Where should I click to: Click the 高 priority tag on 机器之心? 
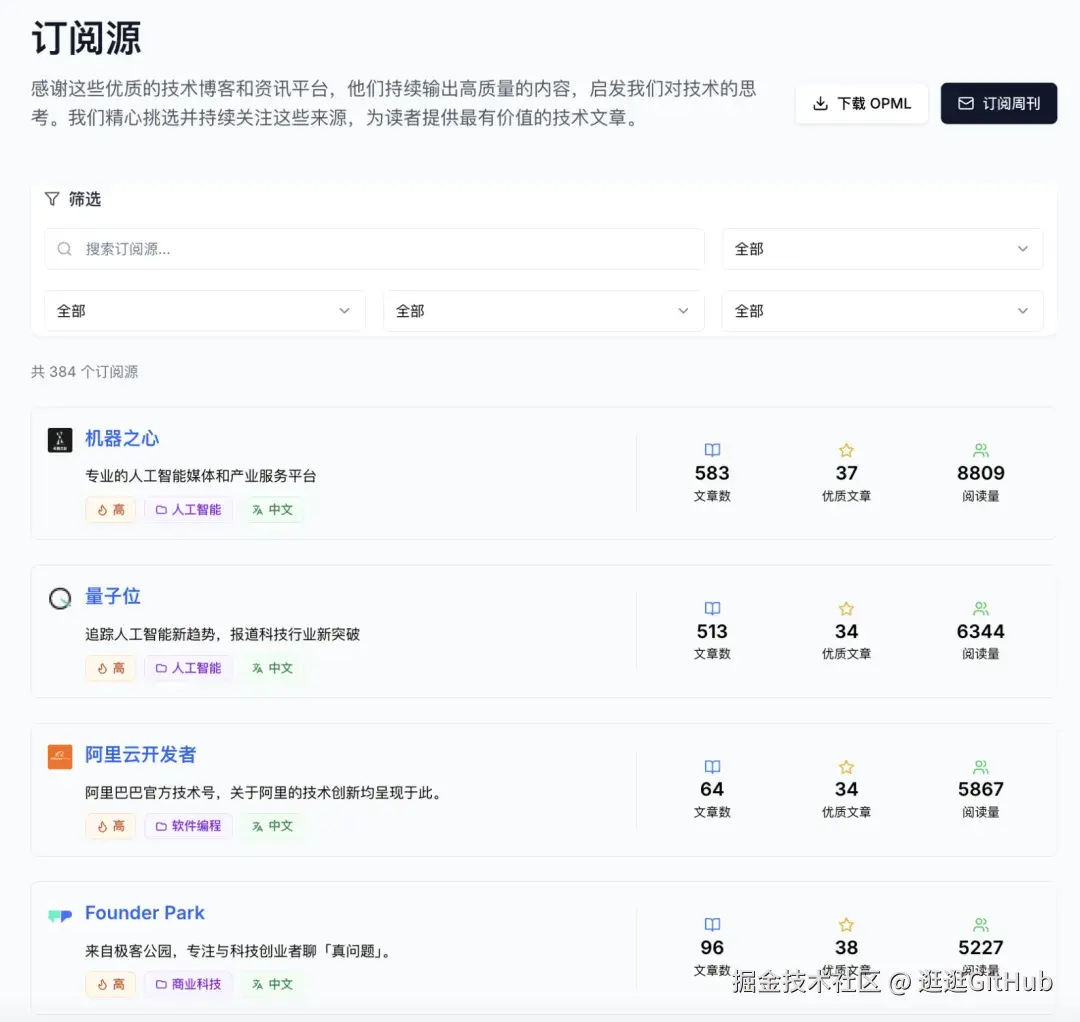(x=111, y=510)
